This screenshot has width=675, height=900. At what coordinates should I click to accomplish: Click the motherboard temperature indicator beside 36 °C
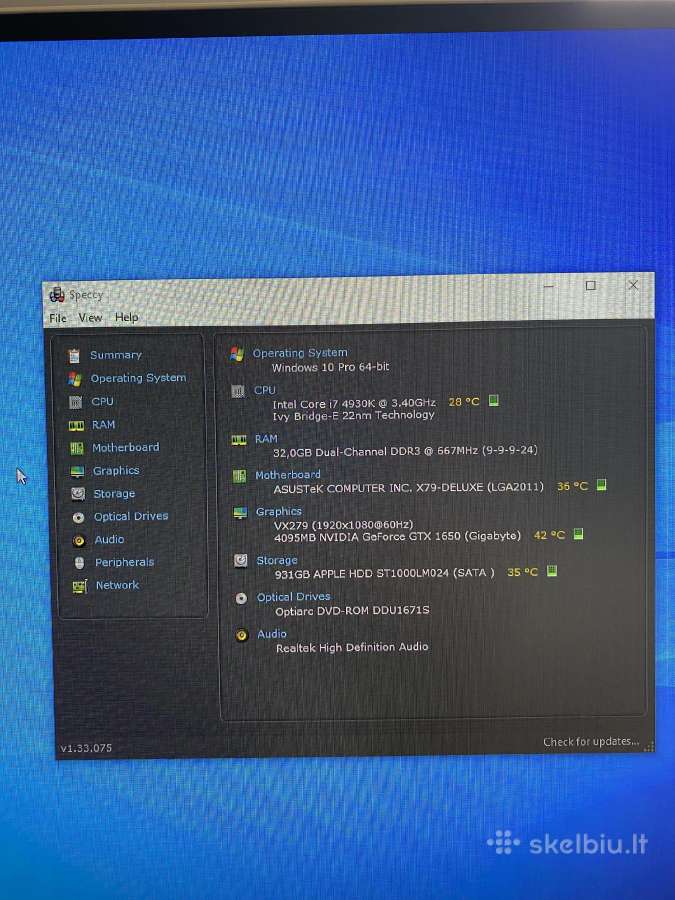pos(601,485)
